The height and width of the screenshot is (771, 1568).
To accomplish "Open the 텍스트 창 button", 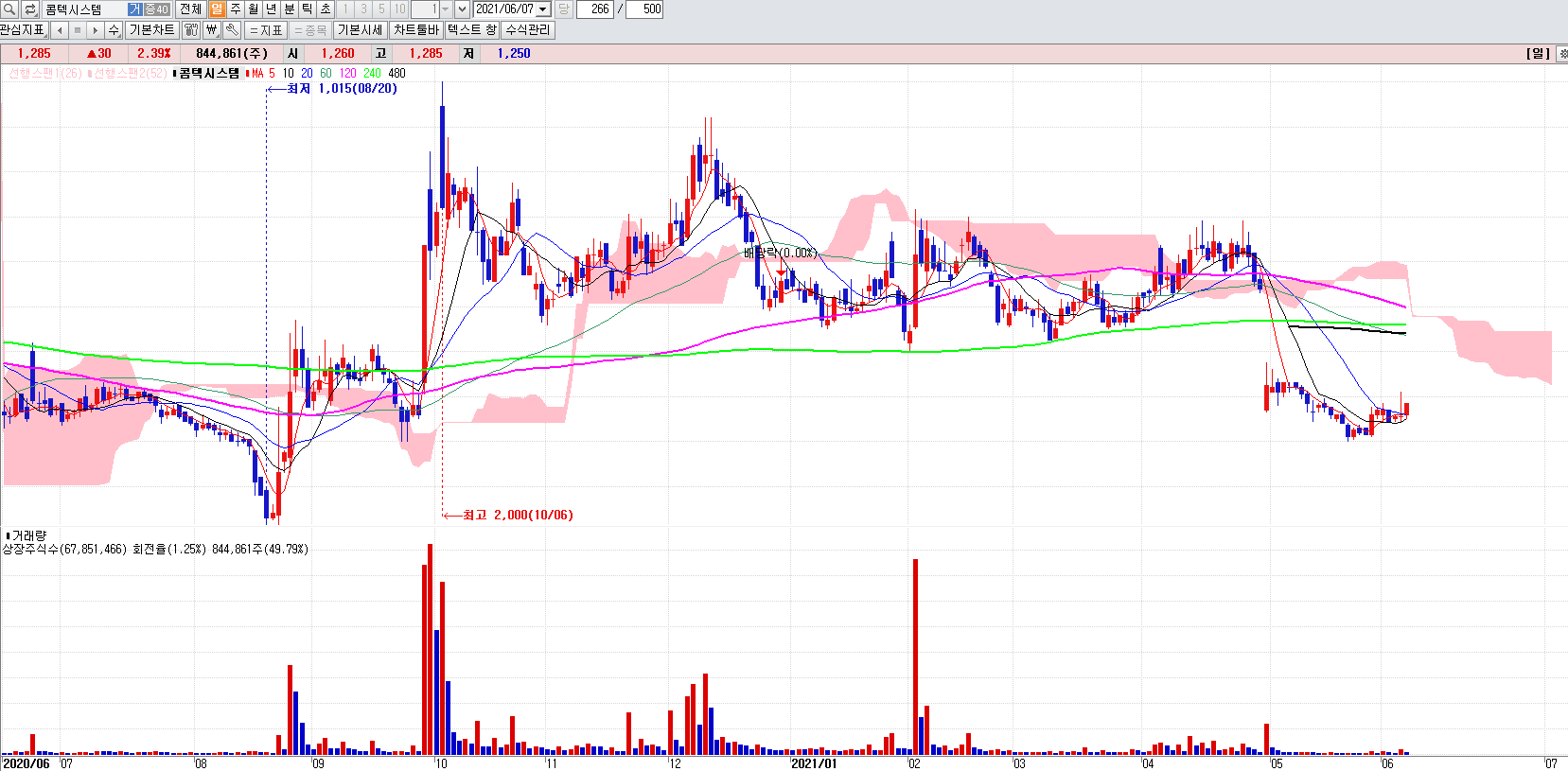I will tap(471, 30).
